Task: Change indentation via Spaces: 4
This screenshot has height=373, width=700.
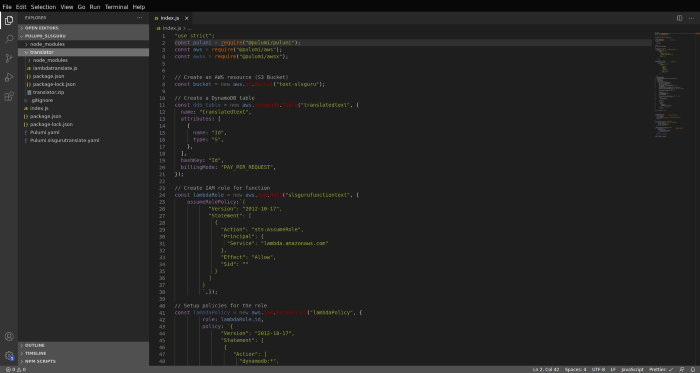Action: click(575, 369)
